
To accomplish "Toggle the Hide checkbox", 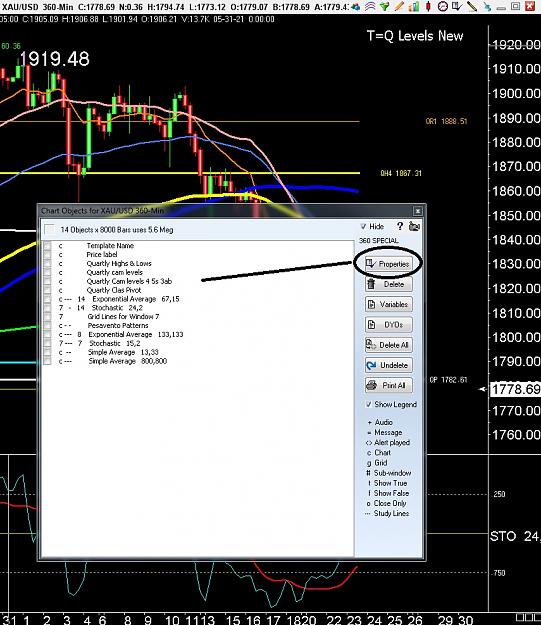I will tap(363, 226).
